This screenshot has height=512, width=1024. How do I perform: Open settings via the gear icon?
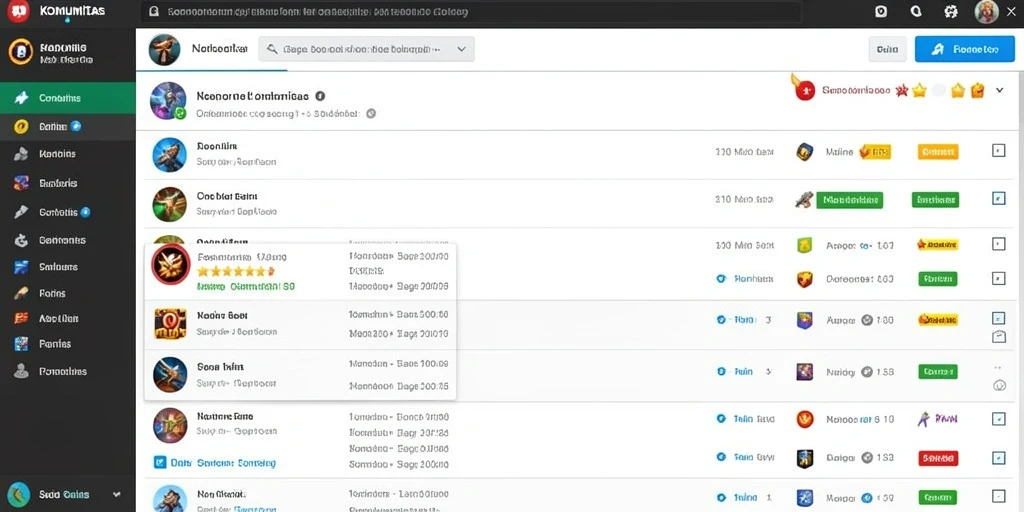[x=952, y=12]
